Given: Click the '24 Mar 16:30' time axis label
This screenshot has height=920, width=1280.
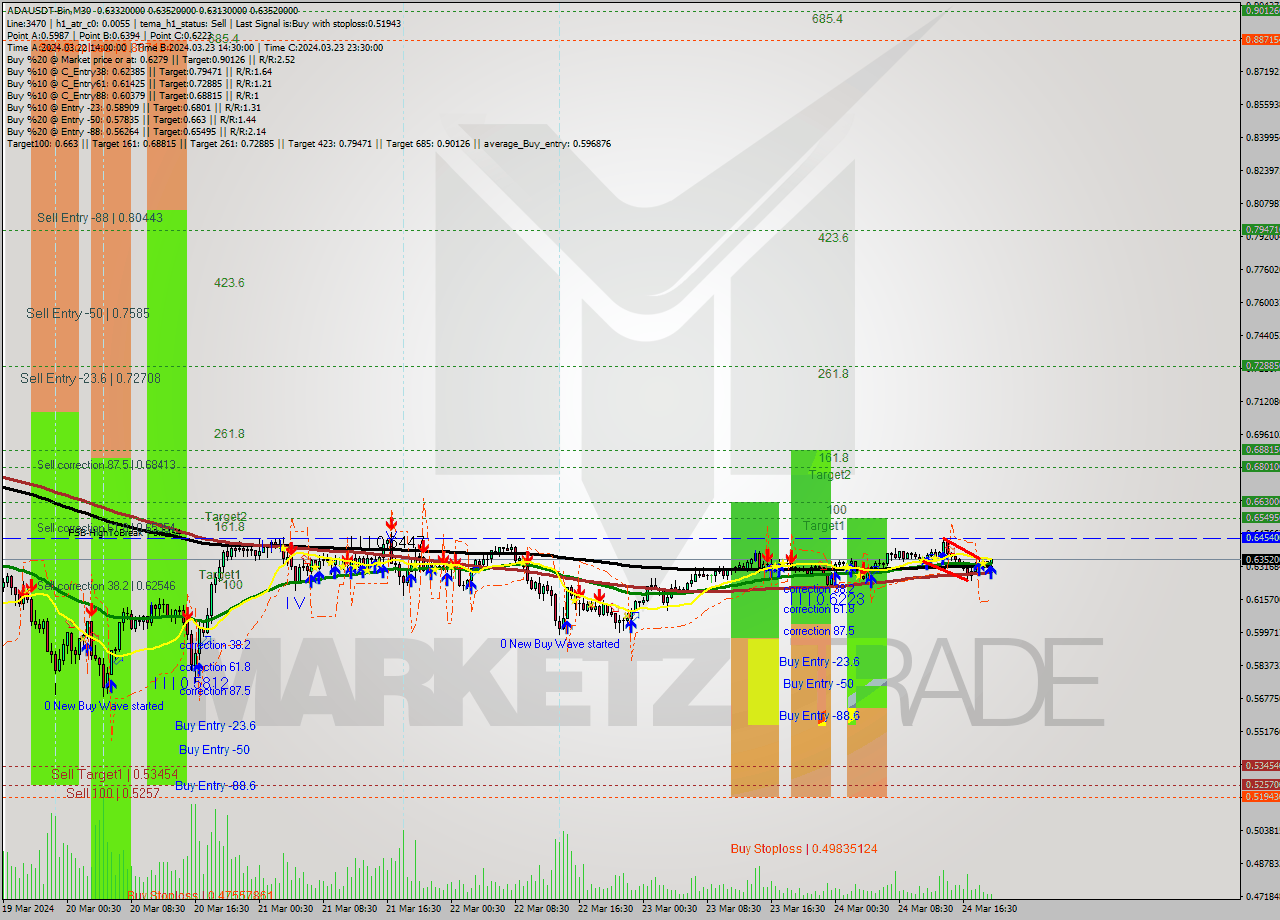Looking at the screenshot, I should click(x=990, y=909).
